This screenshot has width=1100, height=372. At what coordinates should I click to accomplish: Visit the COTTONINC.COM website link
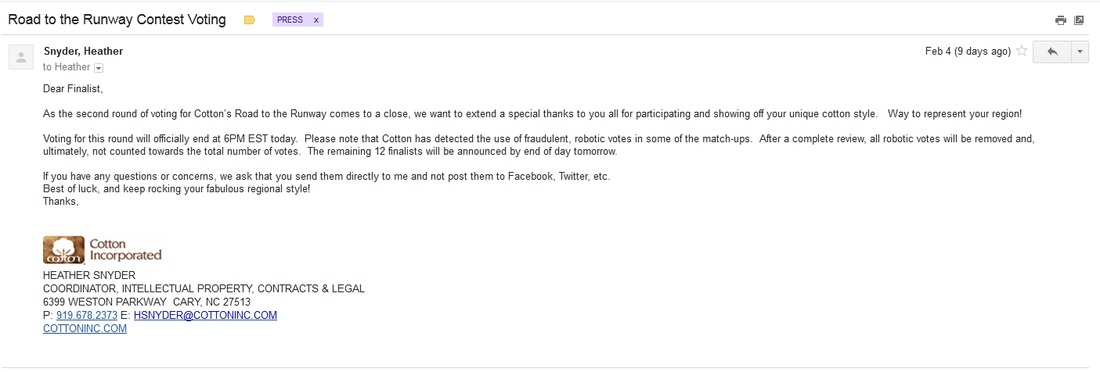[85, 328]
